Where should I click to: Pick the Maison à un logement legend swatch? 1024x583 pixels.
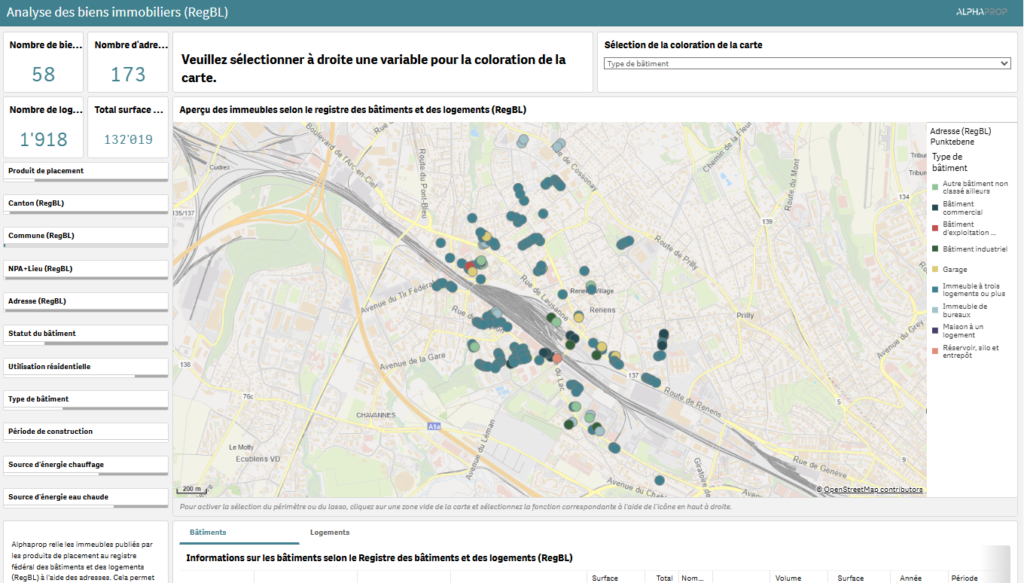point(935,329)
